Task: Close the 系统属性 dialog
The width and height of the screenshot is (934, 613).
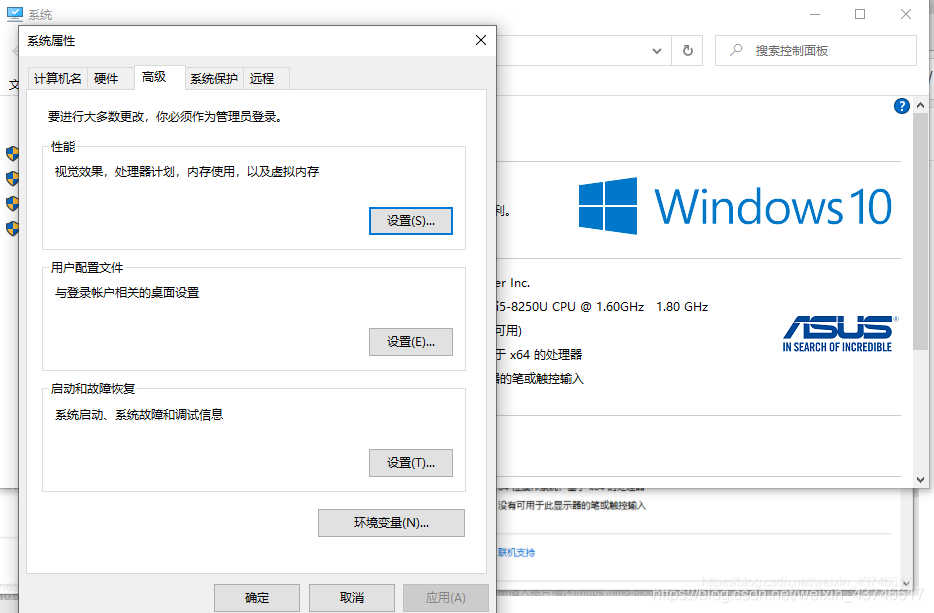Action: [481, 41]
